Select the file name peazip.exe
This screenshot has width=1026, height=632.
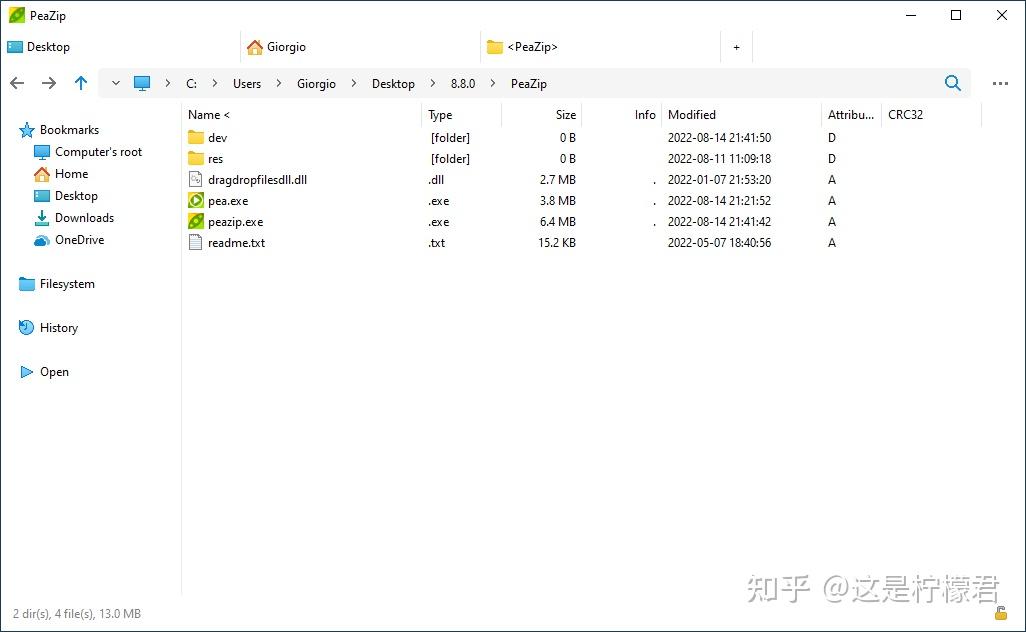tap(236, 222)
